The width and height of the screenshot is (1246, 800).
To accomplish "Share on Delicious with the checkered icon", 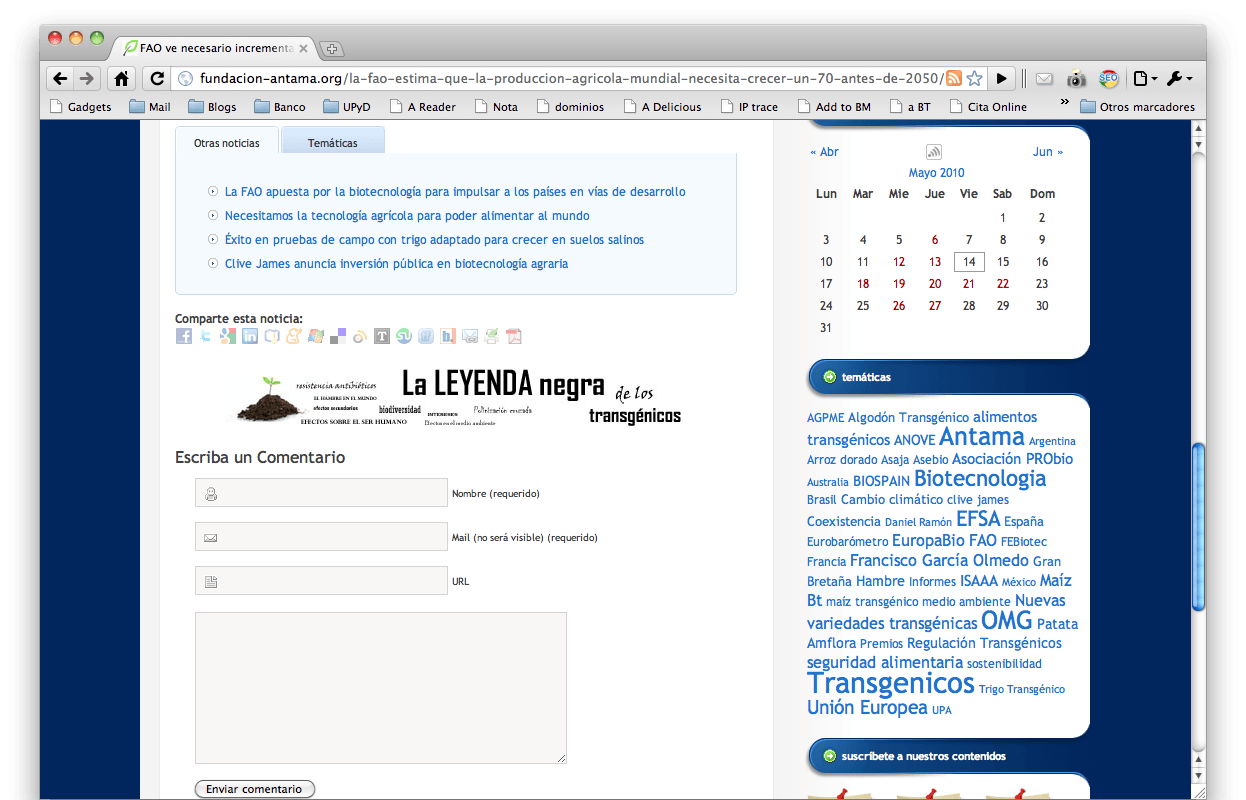I will click(x=338, y=336).
